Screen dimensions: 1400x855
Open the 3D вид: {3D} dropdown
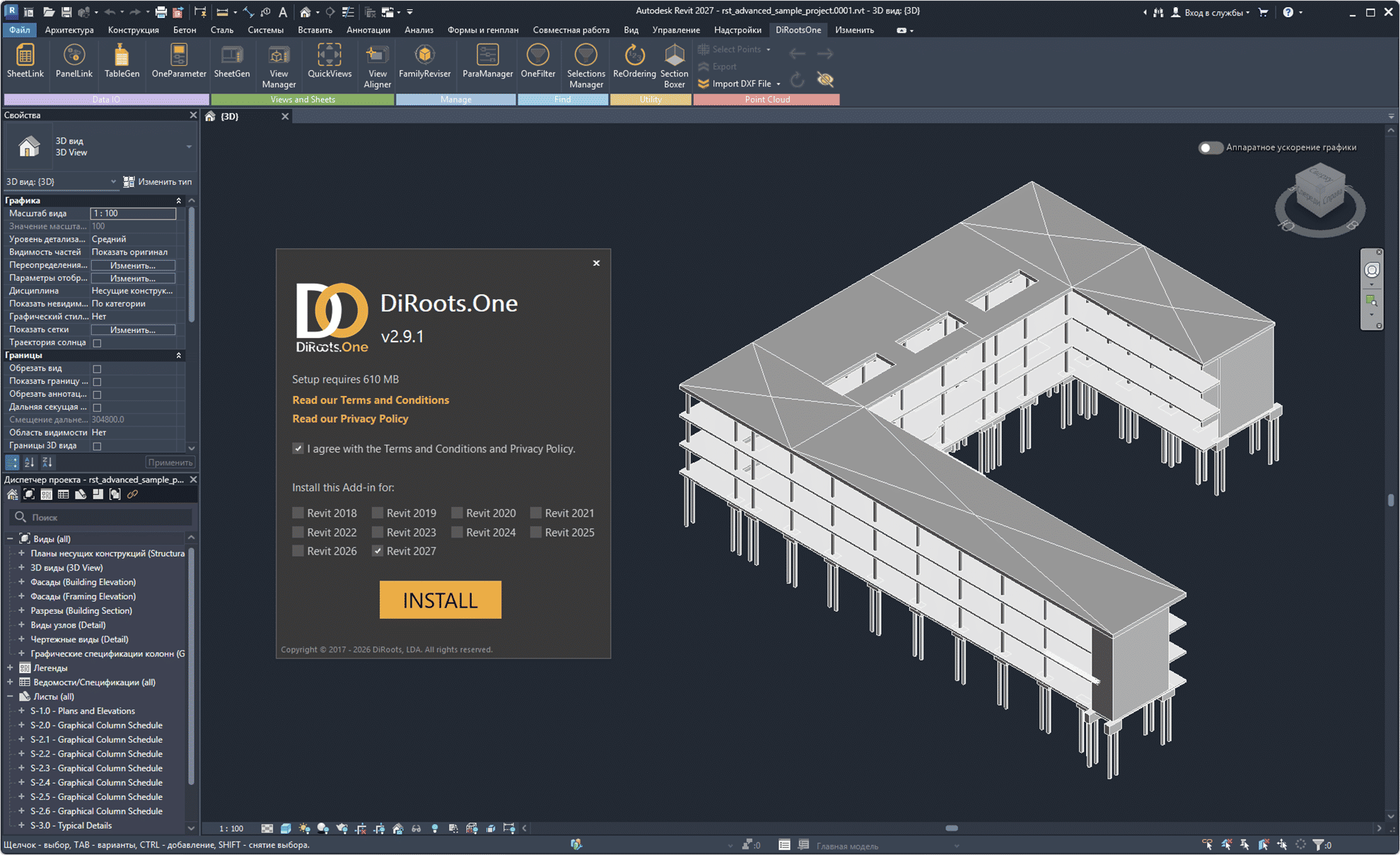pos(62,182)
